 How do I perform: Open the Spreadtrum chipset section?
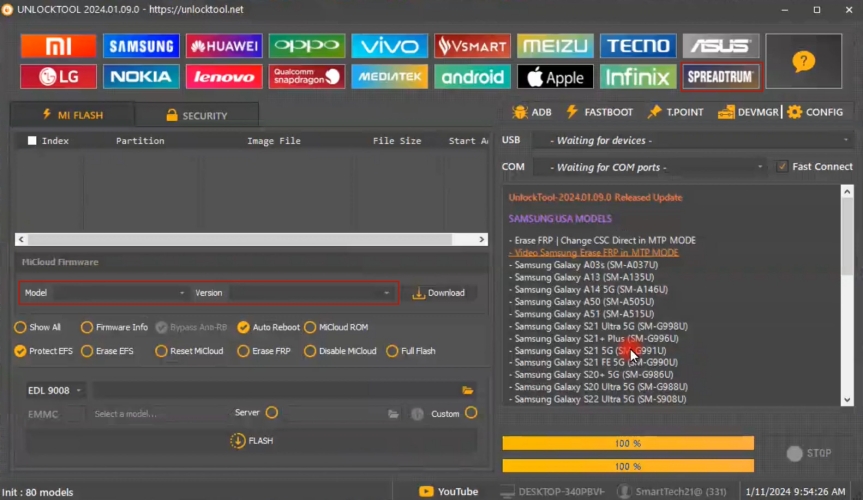(721, 77)
